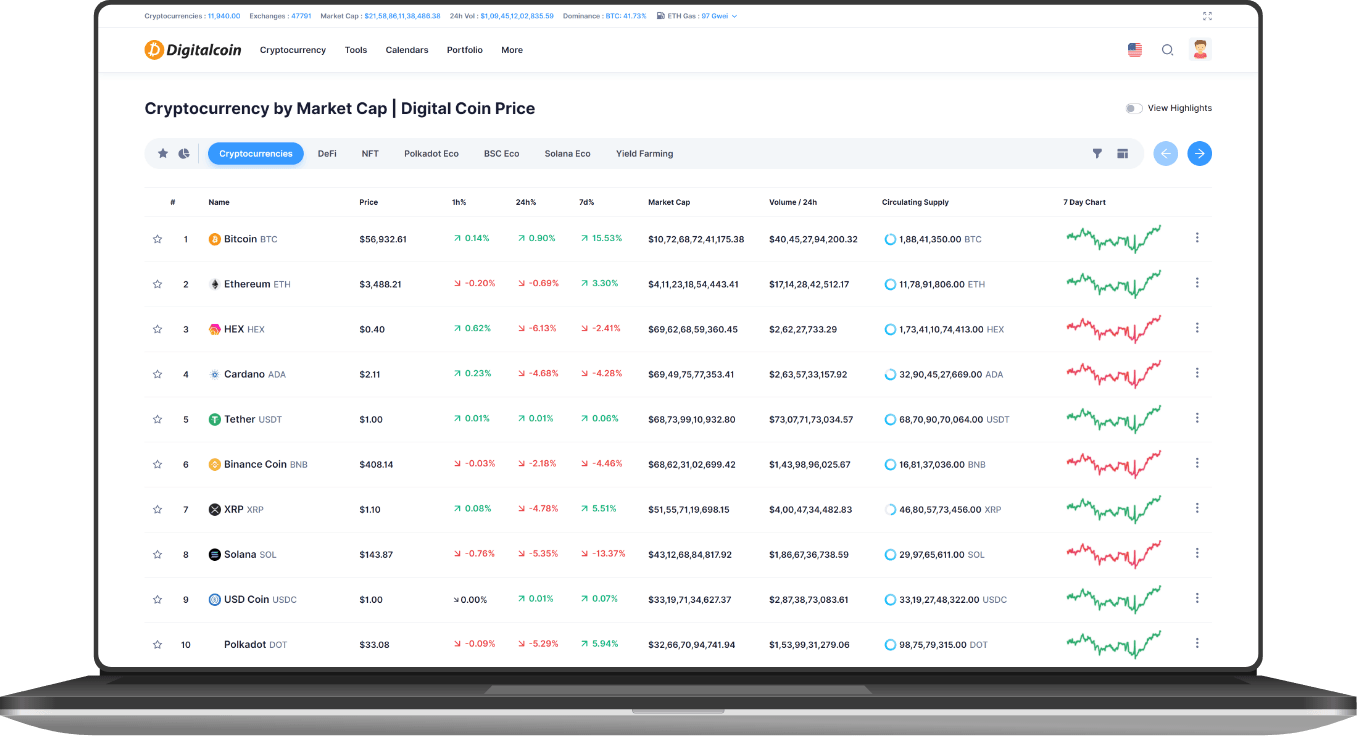
Task: Select the DeFi category tab
Action: tap(327, 154)
